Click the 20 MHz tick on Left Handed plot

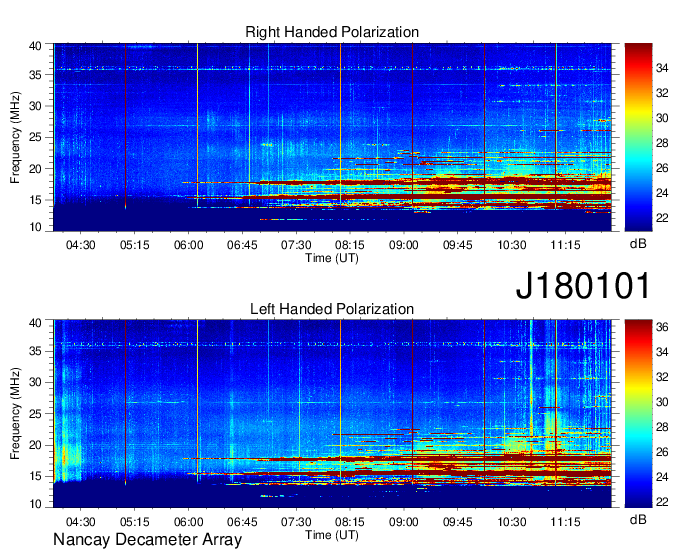click(x=36, y=445)
